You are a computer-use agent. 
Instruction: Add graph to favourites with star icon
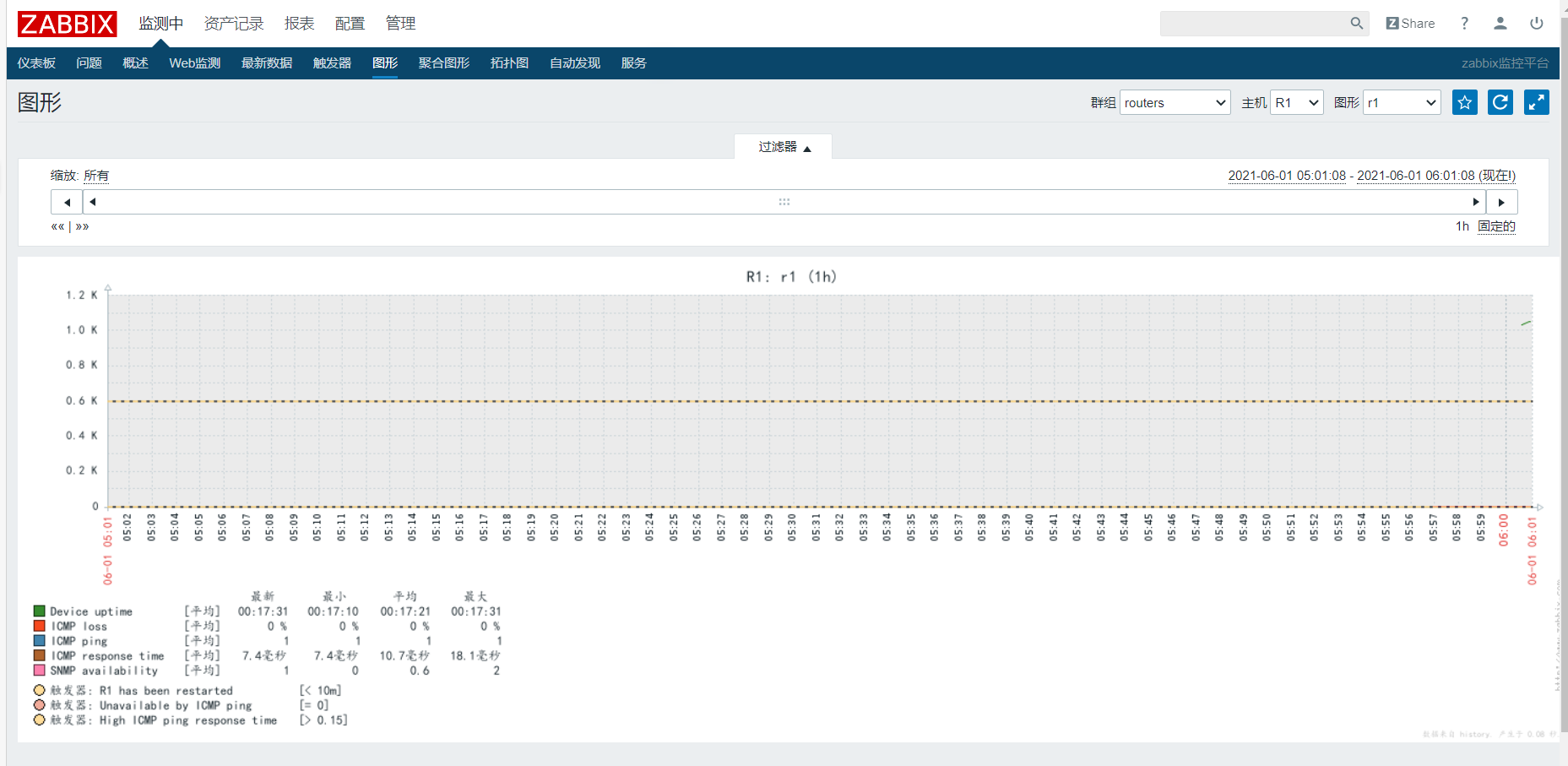click(x=1464, y=102)
